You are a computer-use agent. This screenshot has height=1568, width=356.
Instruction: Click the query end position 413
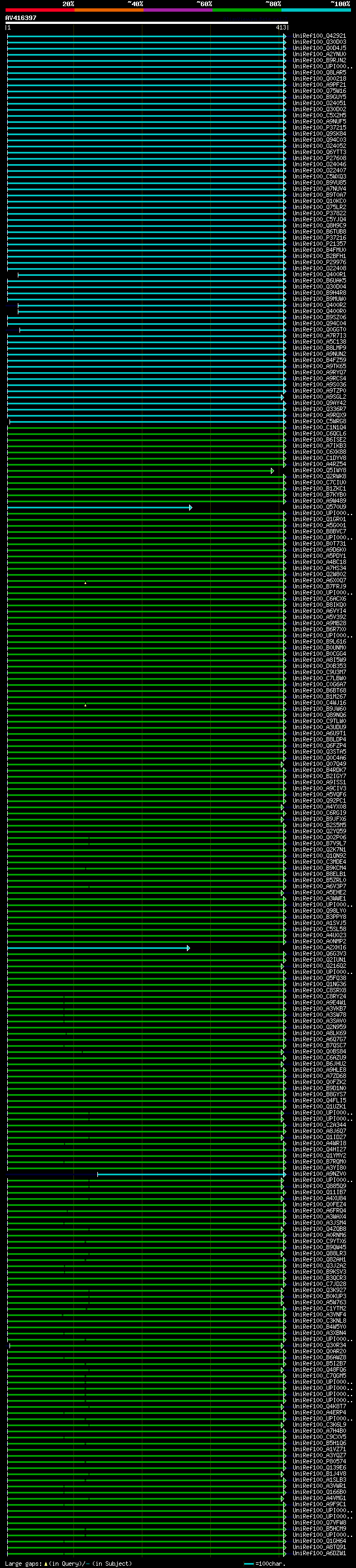(281, 27)
